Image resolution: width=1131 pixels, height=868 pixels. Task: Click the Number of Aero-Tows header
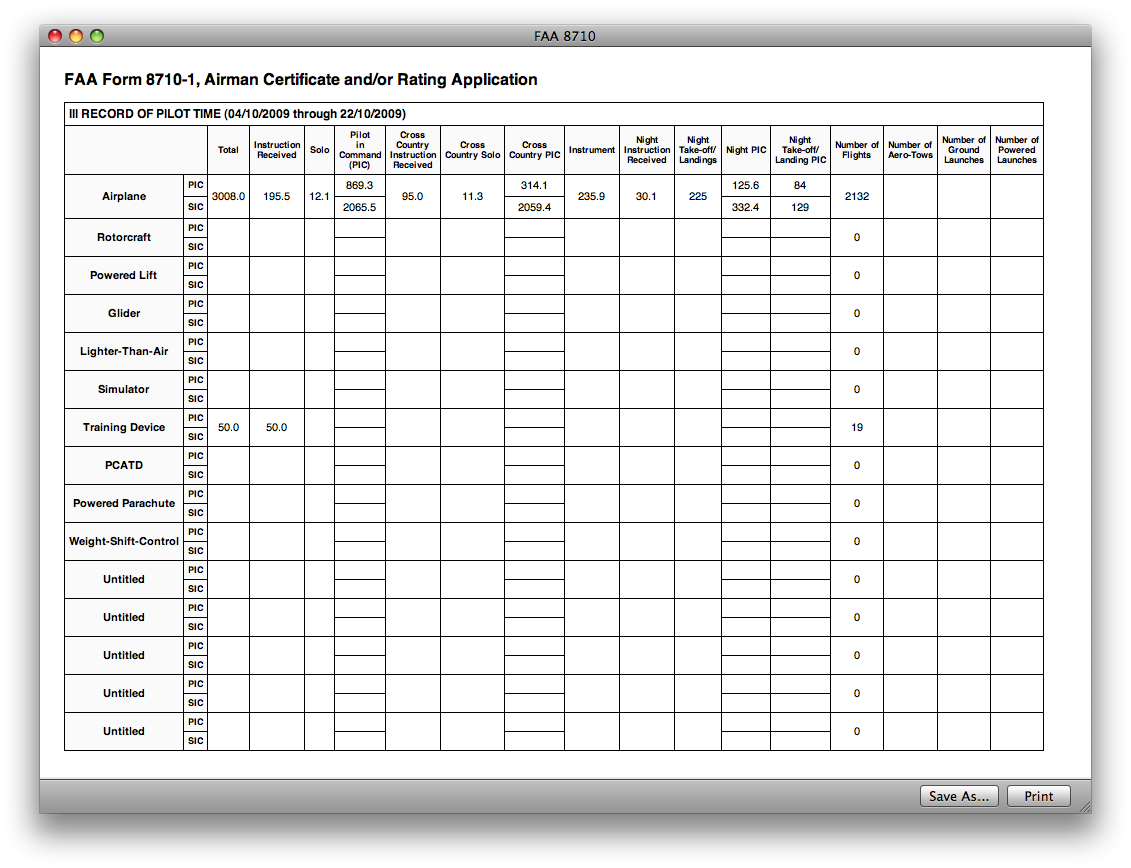[x=910, y=150]
